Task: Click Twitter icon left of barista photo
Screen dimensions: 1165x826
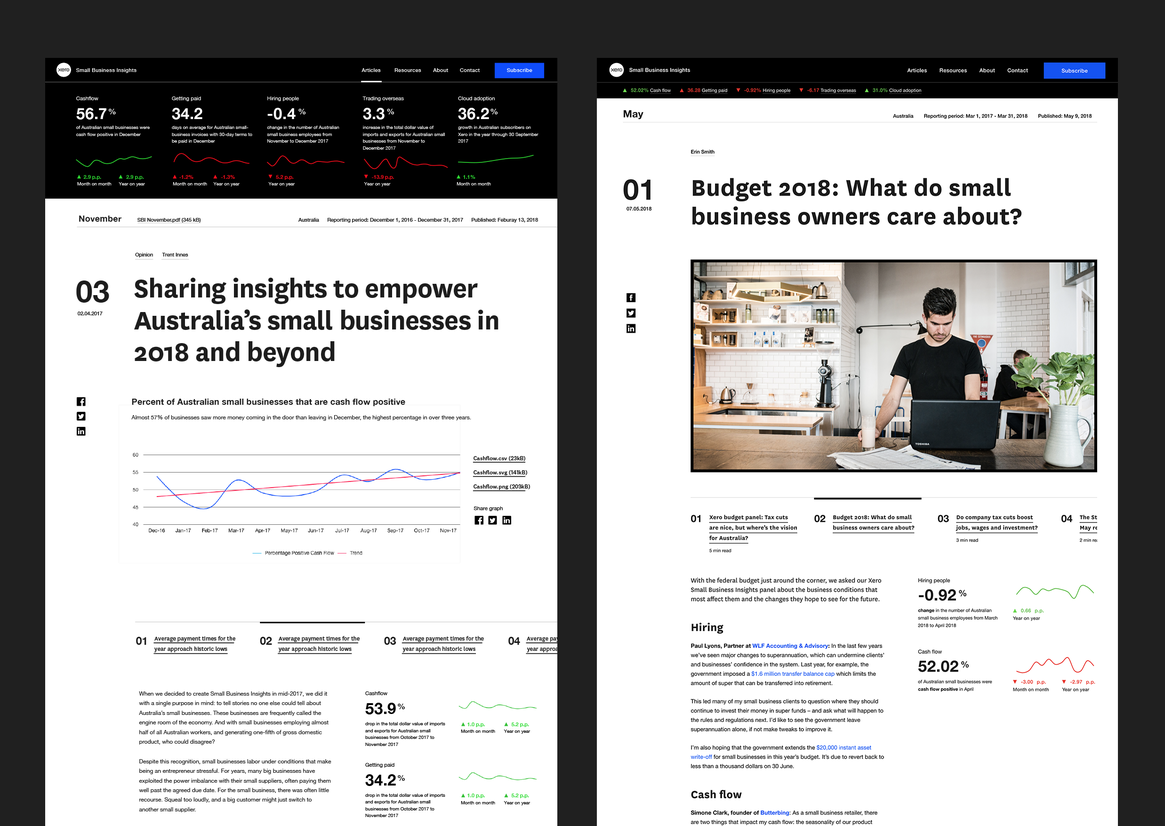Action: coord(631,313)
